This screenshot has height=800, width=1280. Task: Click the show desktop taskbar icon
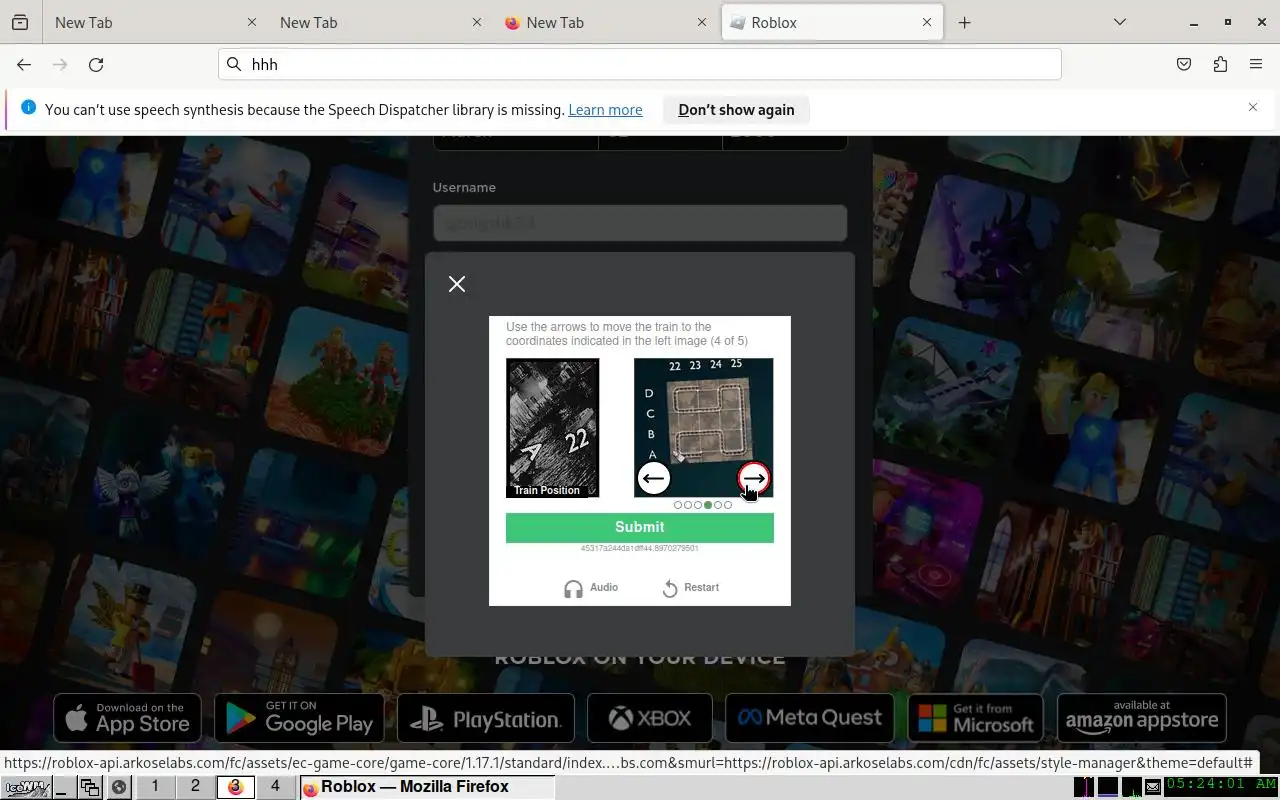point(64,787)
